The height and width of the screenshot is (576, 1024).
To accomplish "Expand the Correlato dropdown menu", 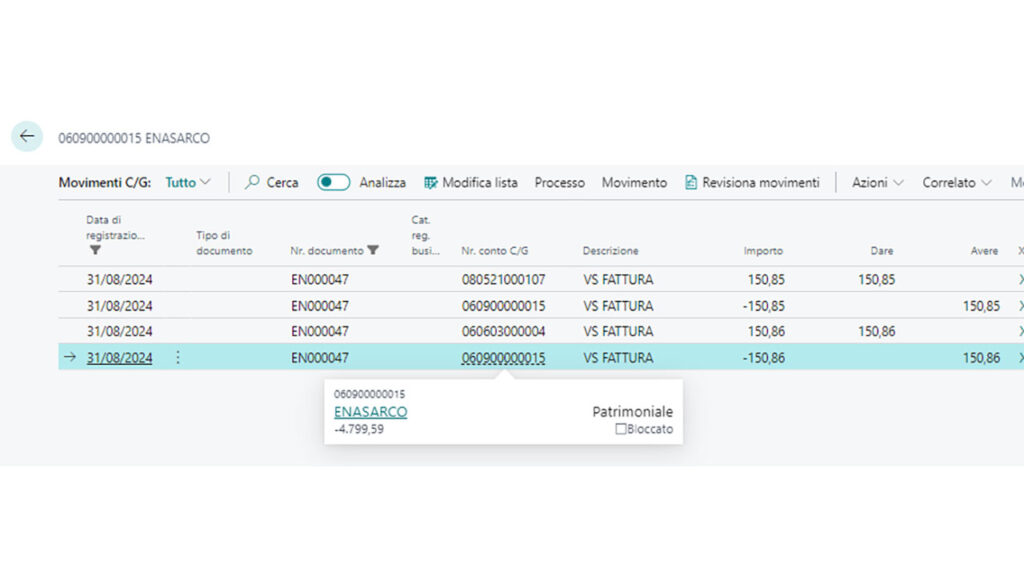I will pyautogui.click(x=956, y=183).
